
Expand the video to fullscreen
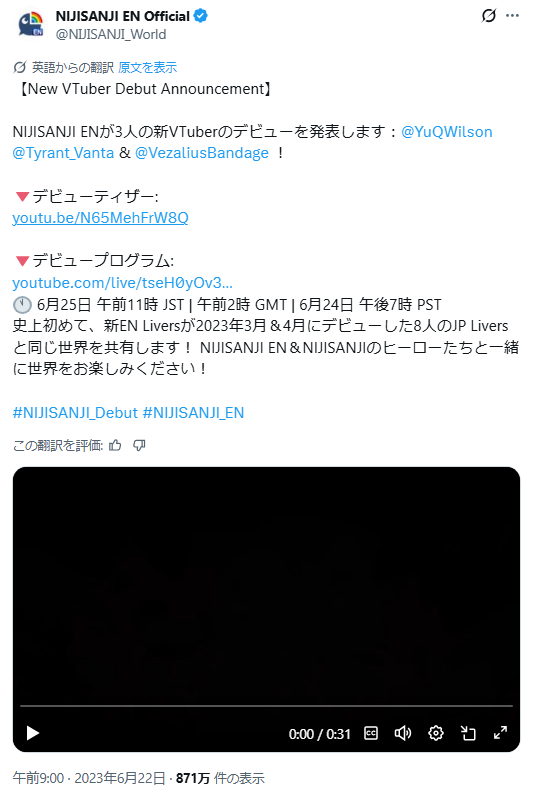click(500, 733)
